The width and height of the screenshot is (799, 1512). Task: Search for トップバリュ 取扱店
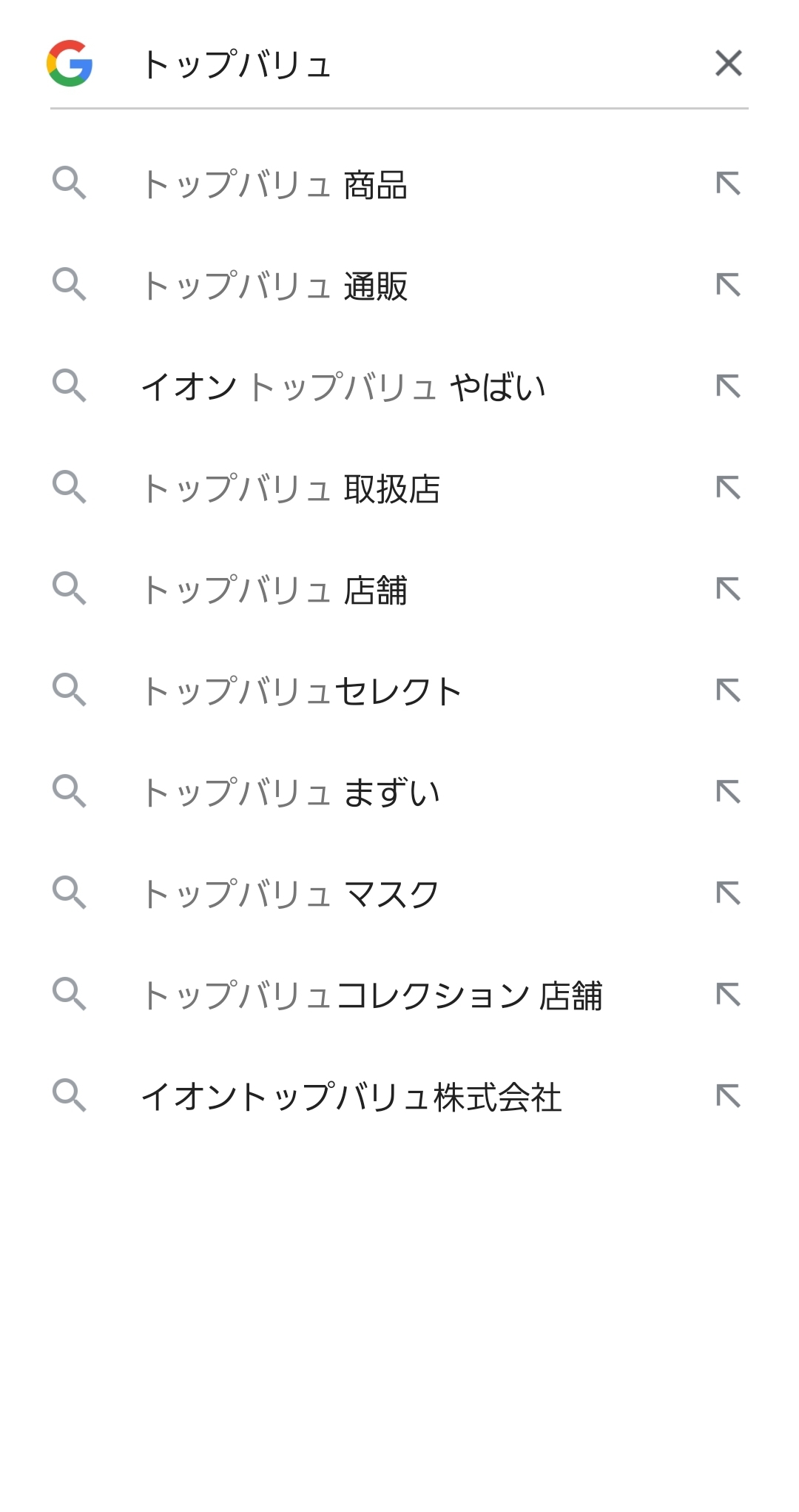(291, 489)
